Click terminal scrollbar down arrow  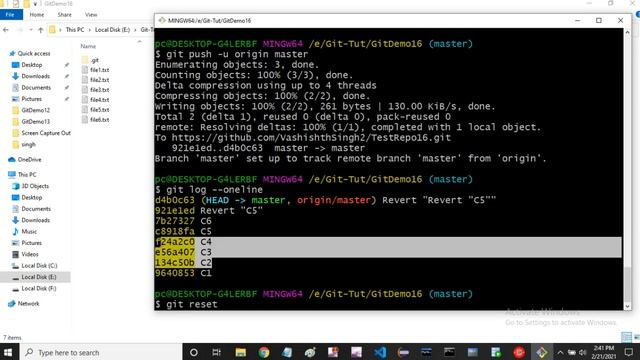click(627, 306)
